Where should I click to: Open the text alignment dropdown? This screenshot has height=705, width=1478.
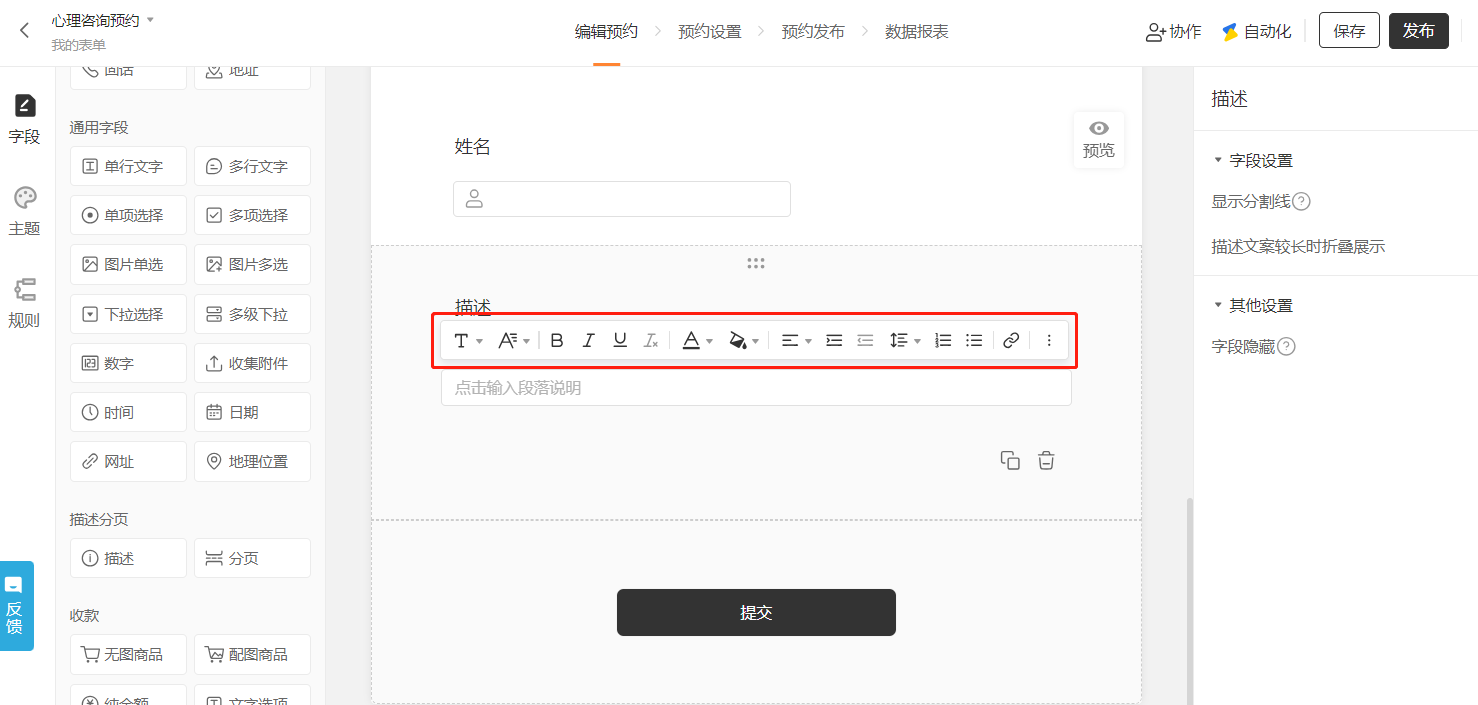pyautogui.click(x=796, y=341)
